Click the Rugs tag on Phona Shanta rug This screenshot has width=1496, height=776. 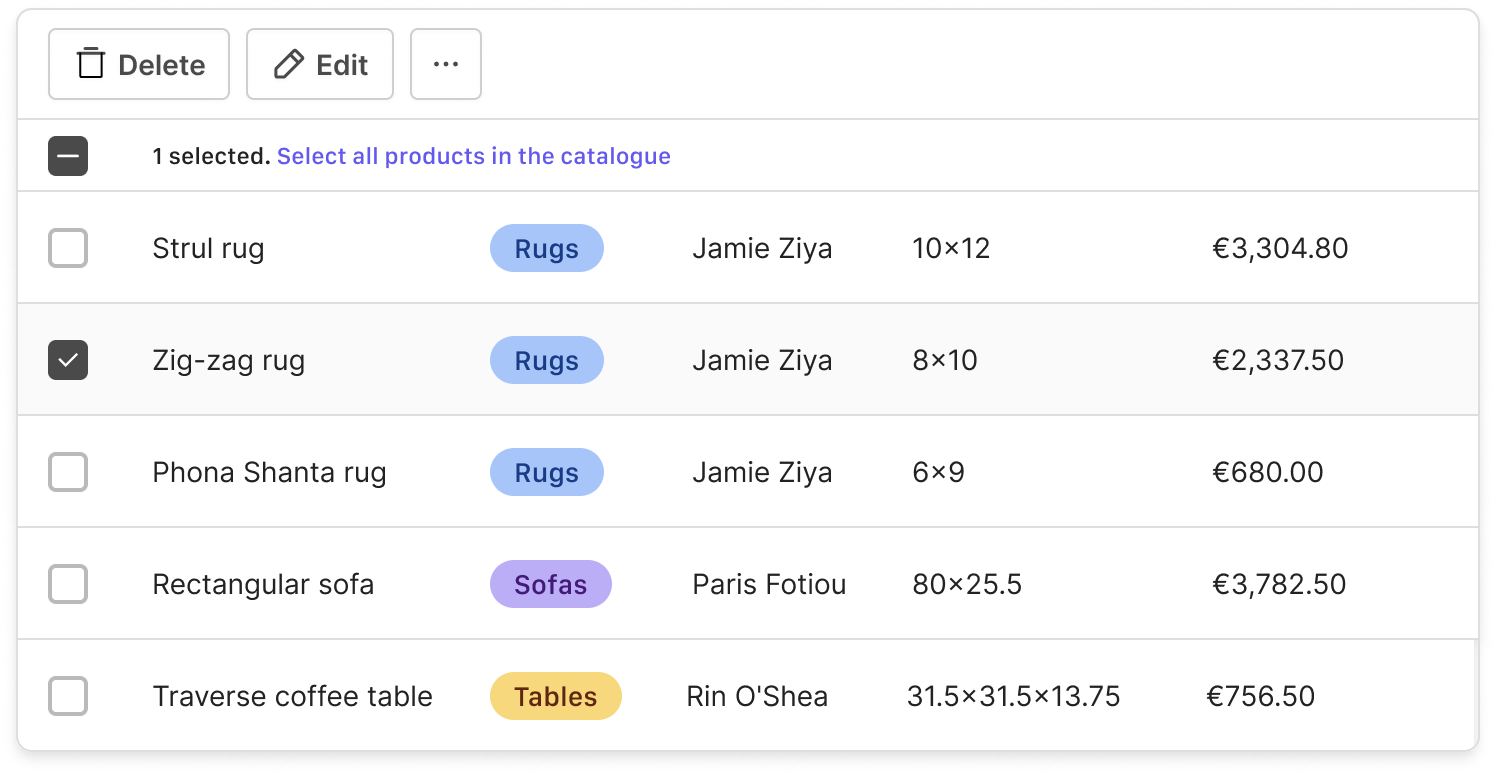point(546,472)
